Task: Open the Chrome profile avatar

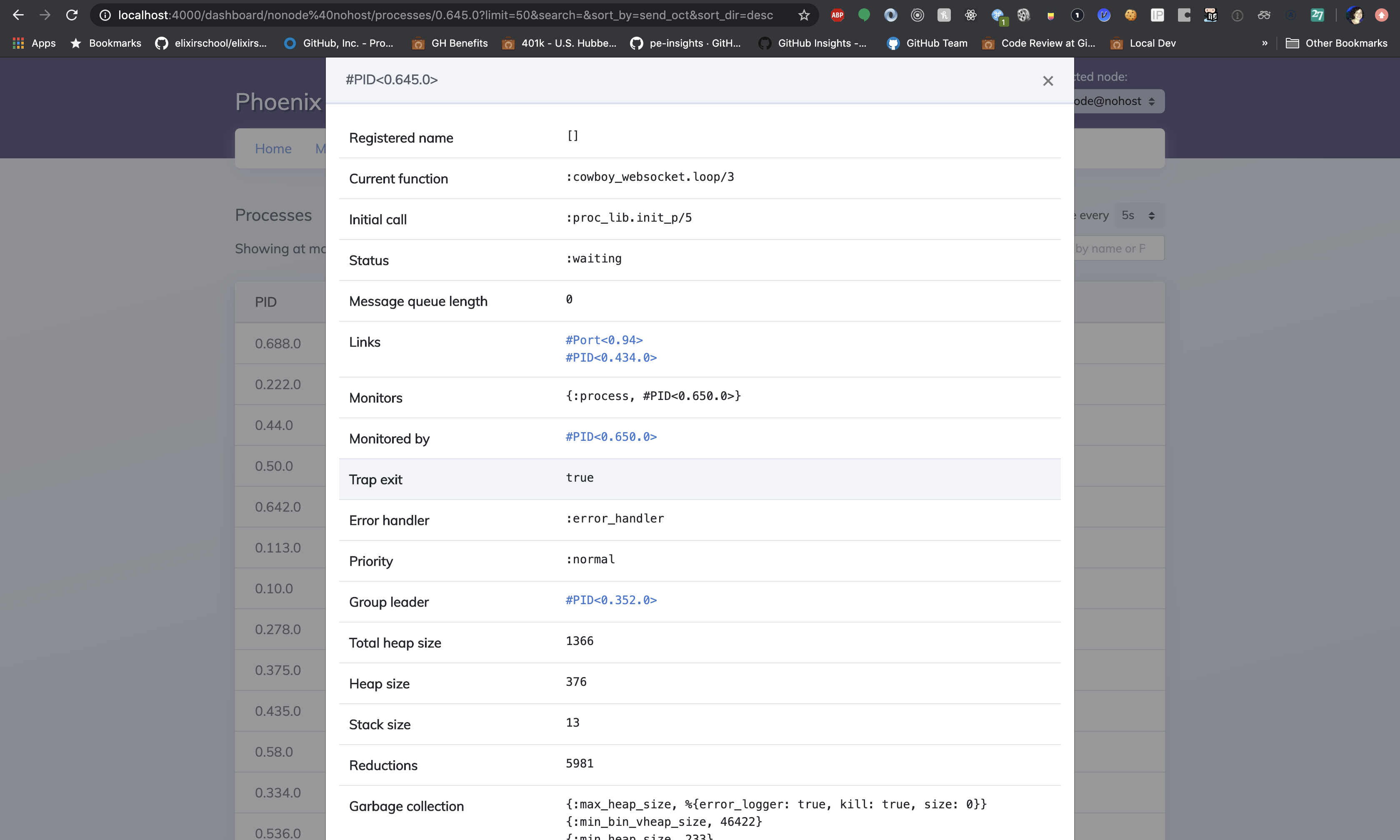Action: (x=1354, y=15)
